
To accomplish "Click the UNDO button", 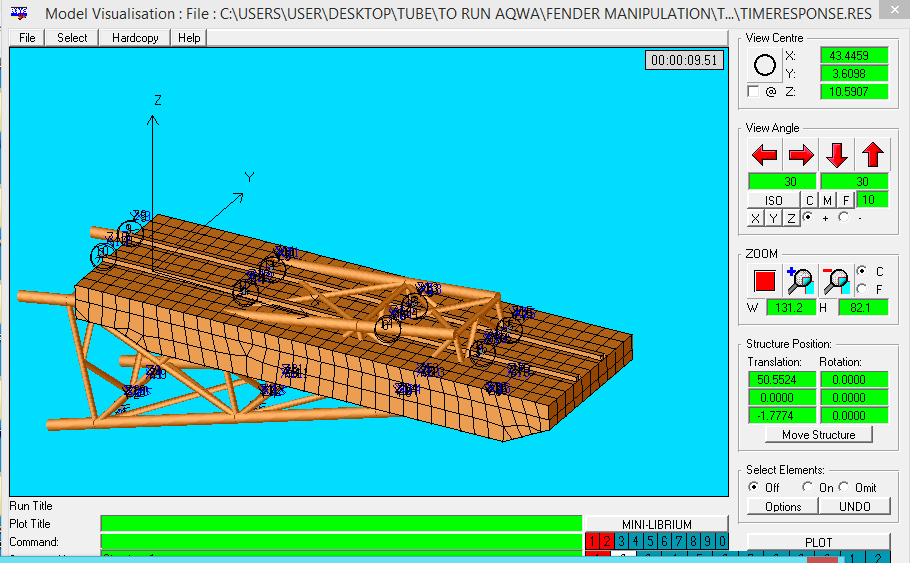I will click(x=855, y=506).
